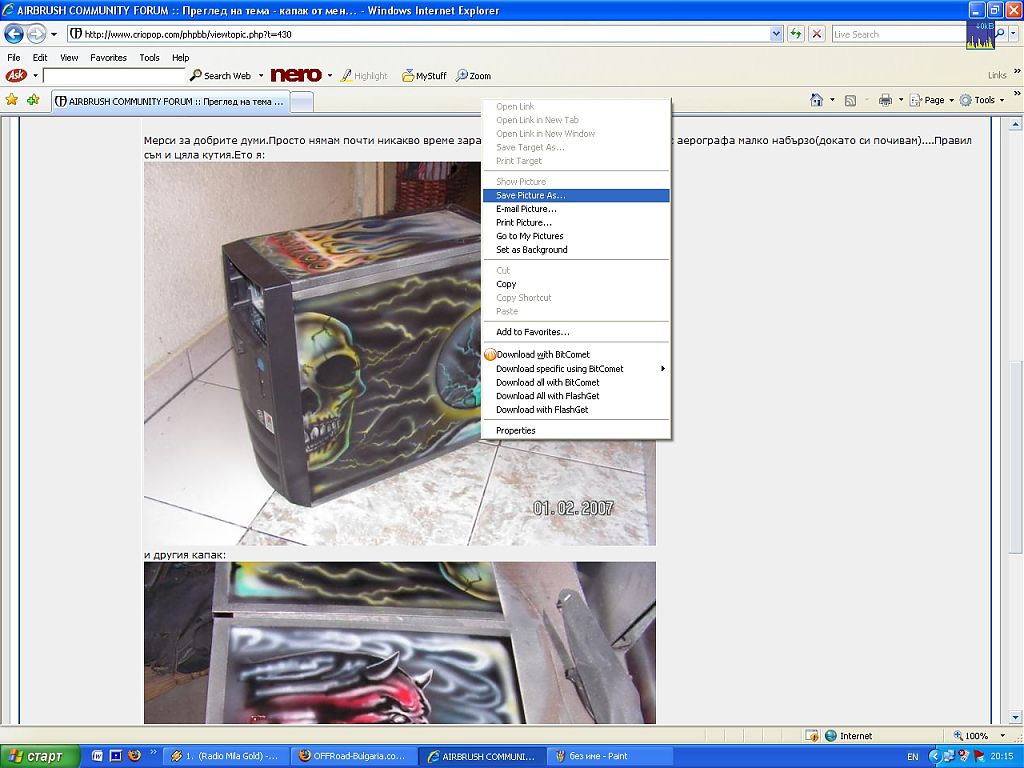Click the red demon panel image
Viewport: 1024px width, 768px height.
(x=400, y=643)
